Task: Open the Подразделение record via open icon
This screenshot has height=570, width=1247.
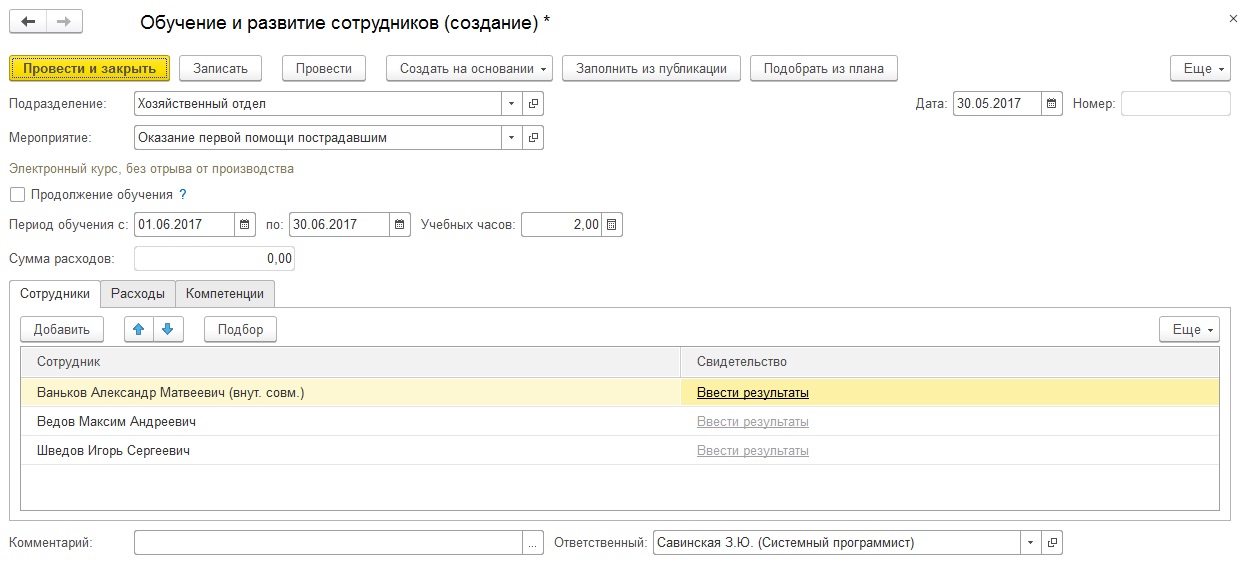Action: pyautogui.click(x=533, y=103)
